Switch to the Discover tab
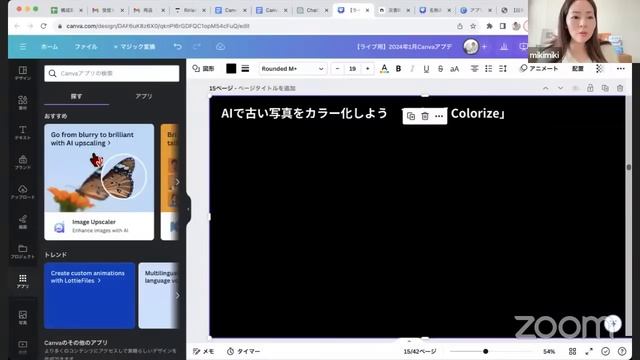Image resolution: width=640 pixels, height=360 pixels. click(x=76, y=96)
